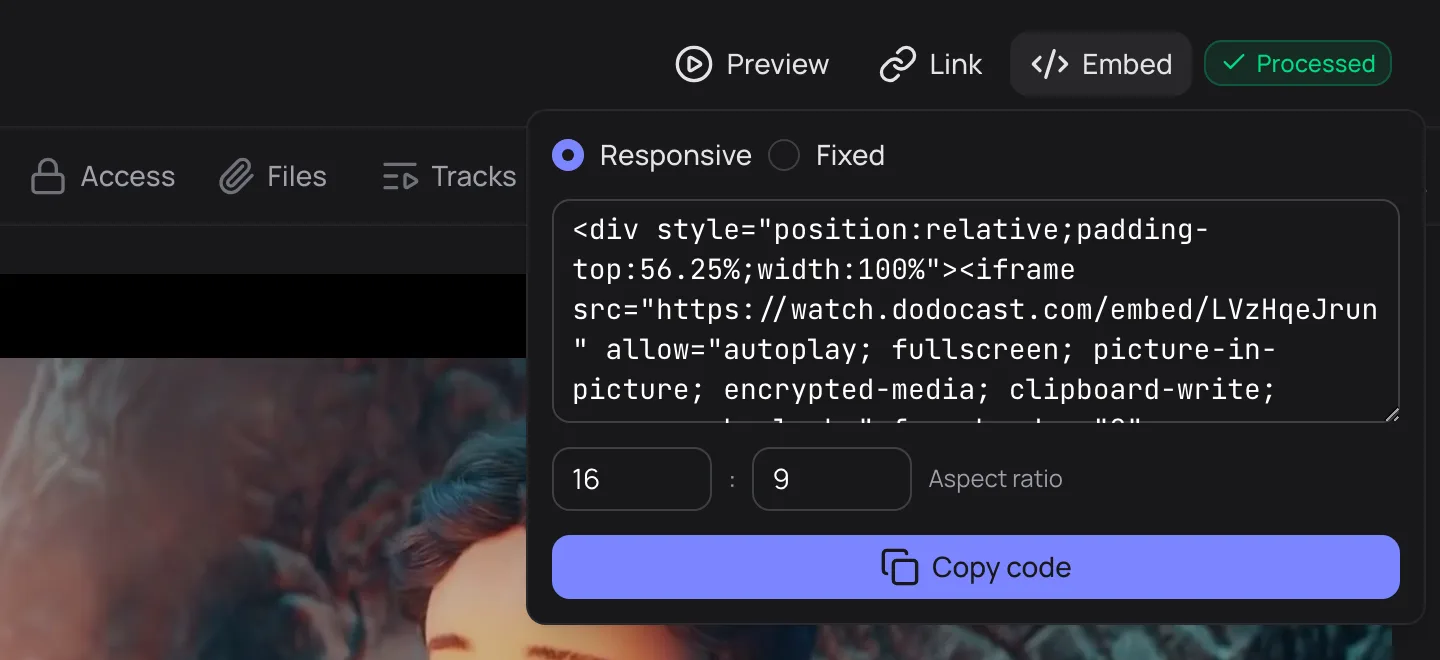Click the video preview image
Viewport: 1440px width, 660px height.
tap(264, 508)
